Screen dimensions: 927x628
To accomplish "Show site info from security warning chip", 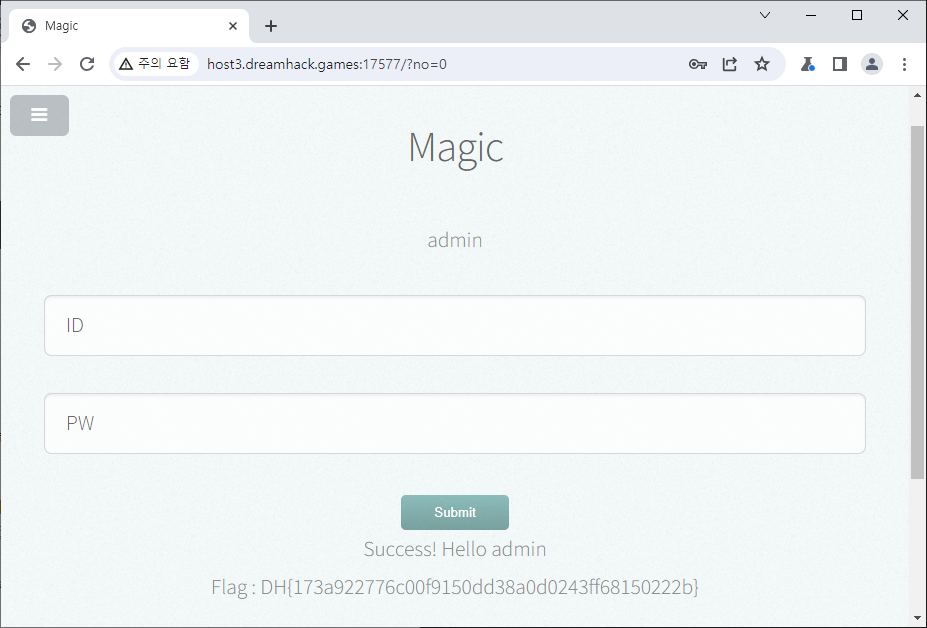I will tap(154, 64).
